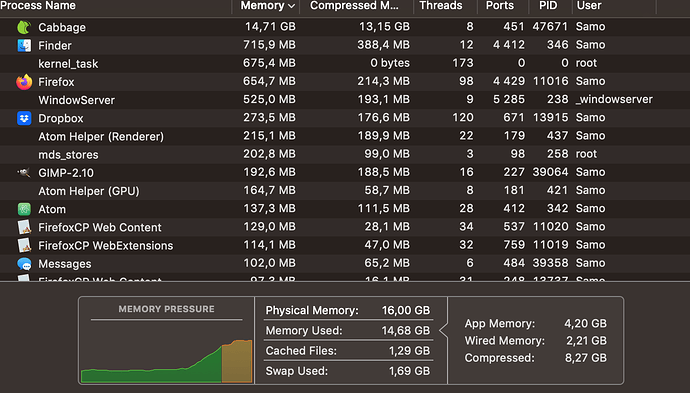The height and width of the screenshot is (393, 690).
Task: Click the Finder process icon
Action: click(24, 45)
